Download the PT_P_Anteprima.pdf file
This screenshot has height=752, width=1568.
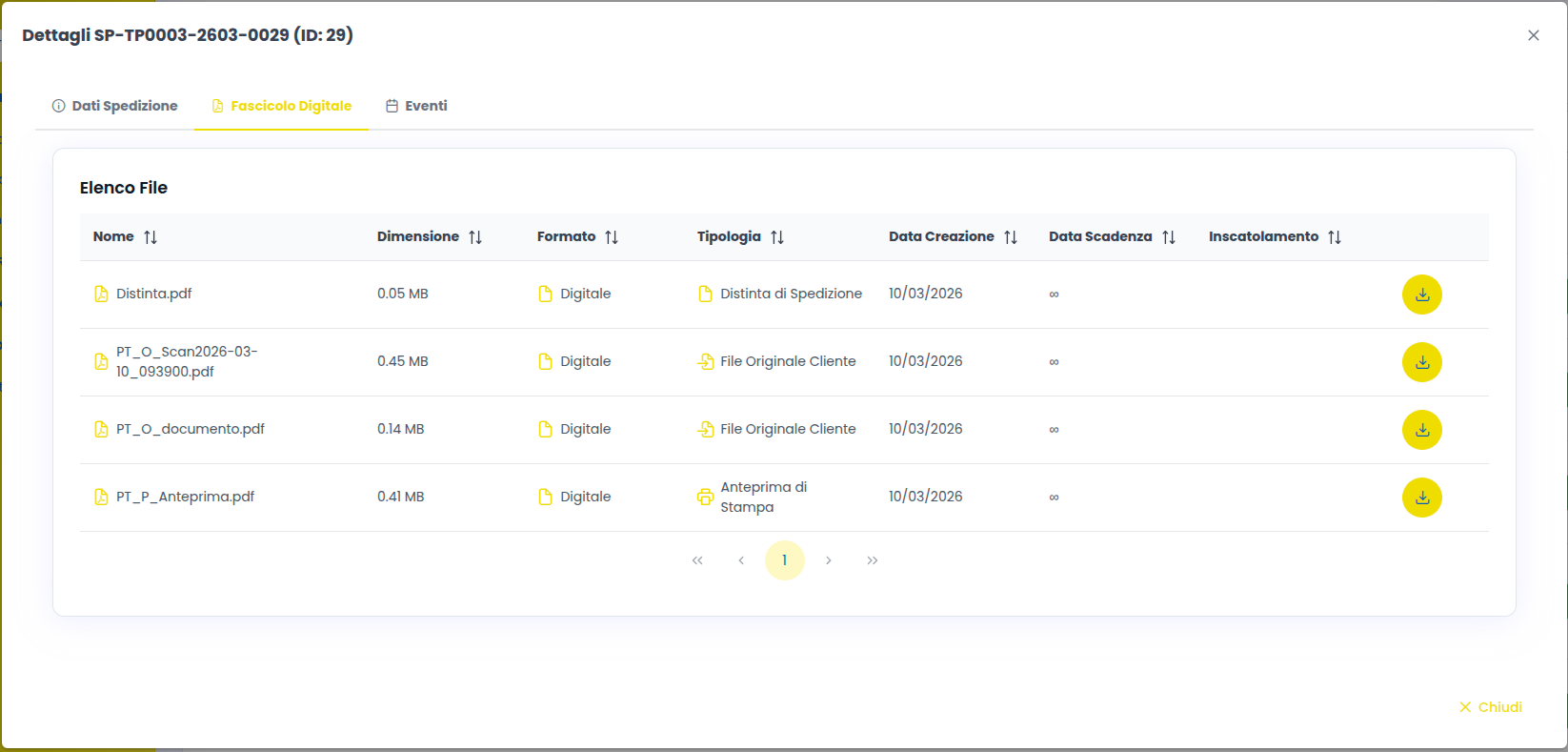(x=1421, y=498)
